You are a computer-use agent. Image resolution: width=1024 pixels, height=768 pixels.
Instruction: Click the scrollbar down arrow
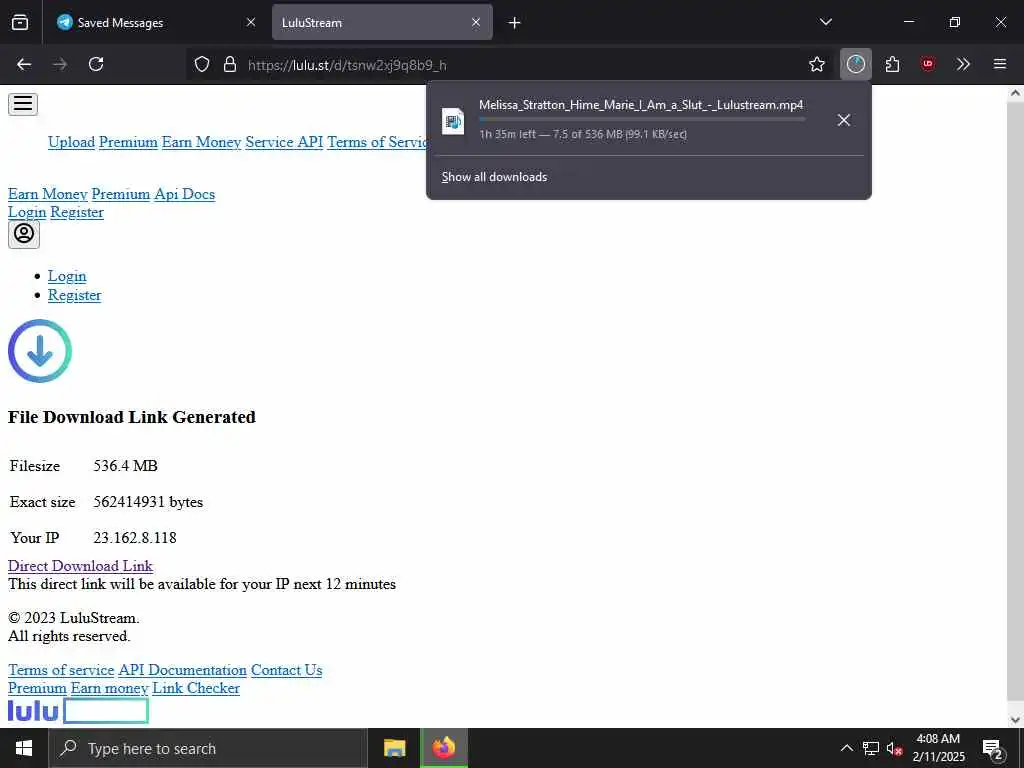click(1015, 720)
